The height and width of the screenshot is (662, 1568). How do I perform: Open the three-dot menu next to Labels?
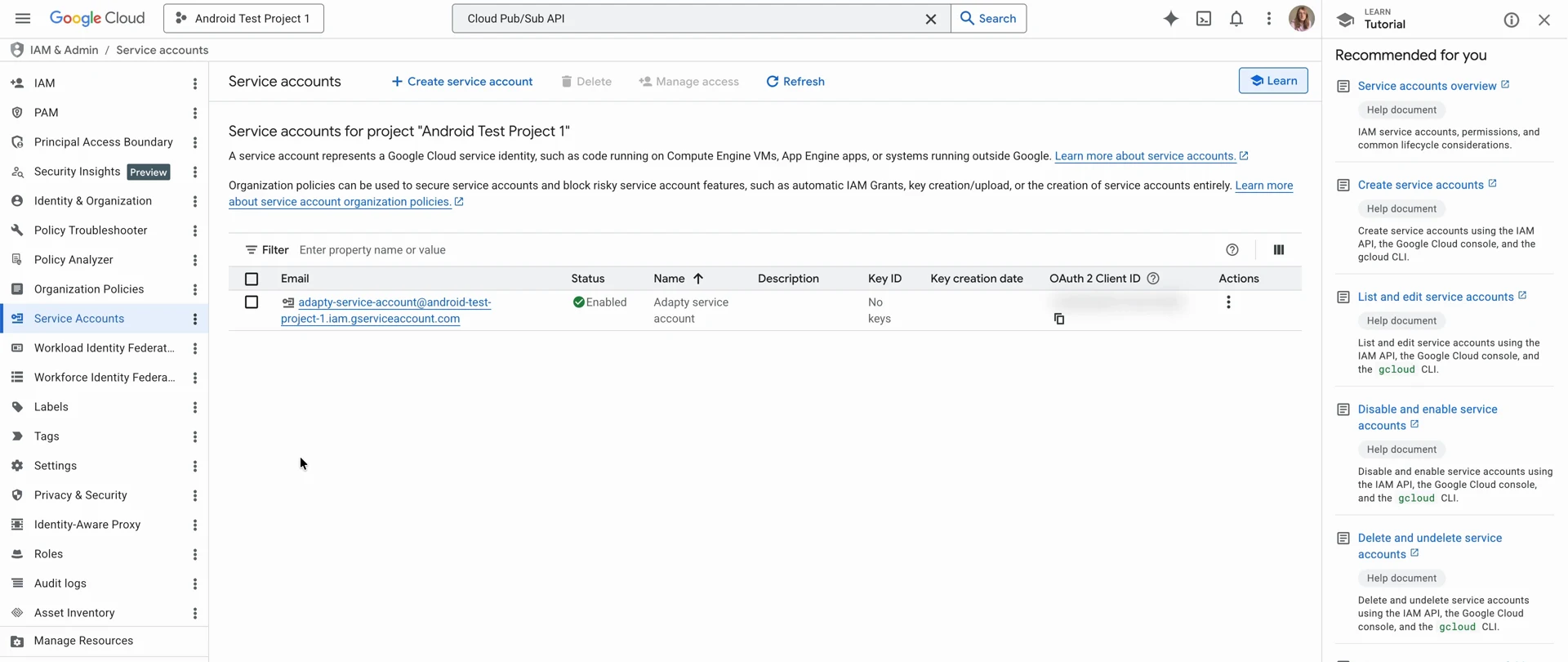194,407
